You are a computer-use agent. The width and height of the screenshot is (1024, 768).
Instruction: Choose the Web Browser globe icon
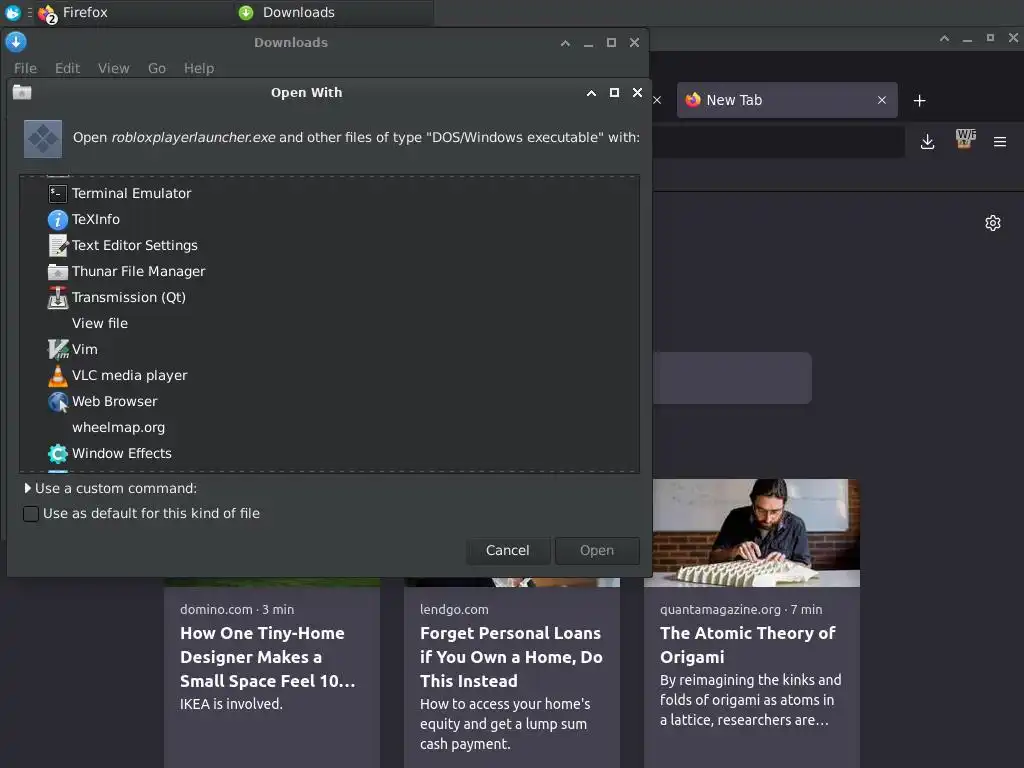(x=57, y=402)
